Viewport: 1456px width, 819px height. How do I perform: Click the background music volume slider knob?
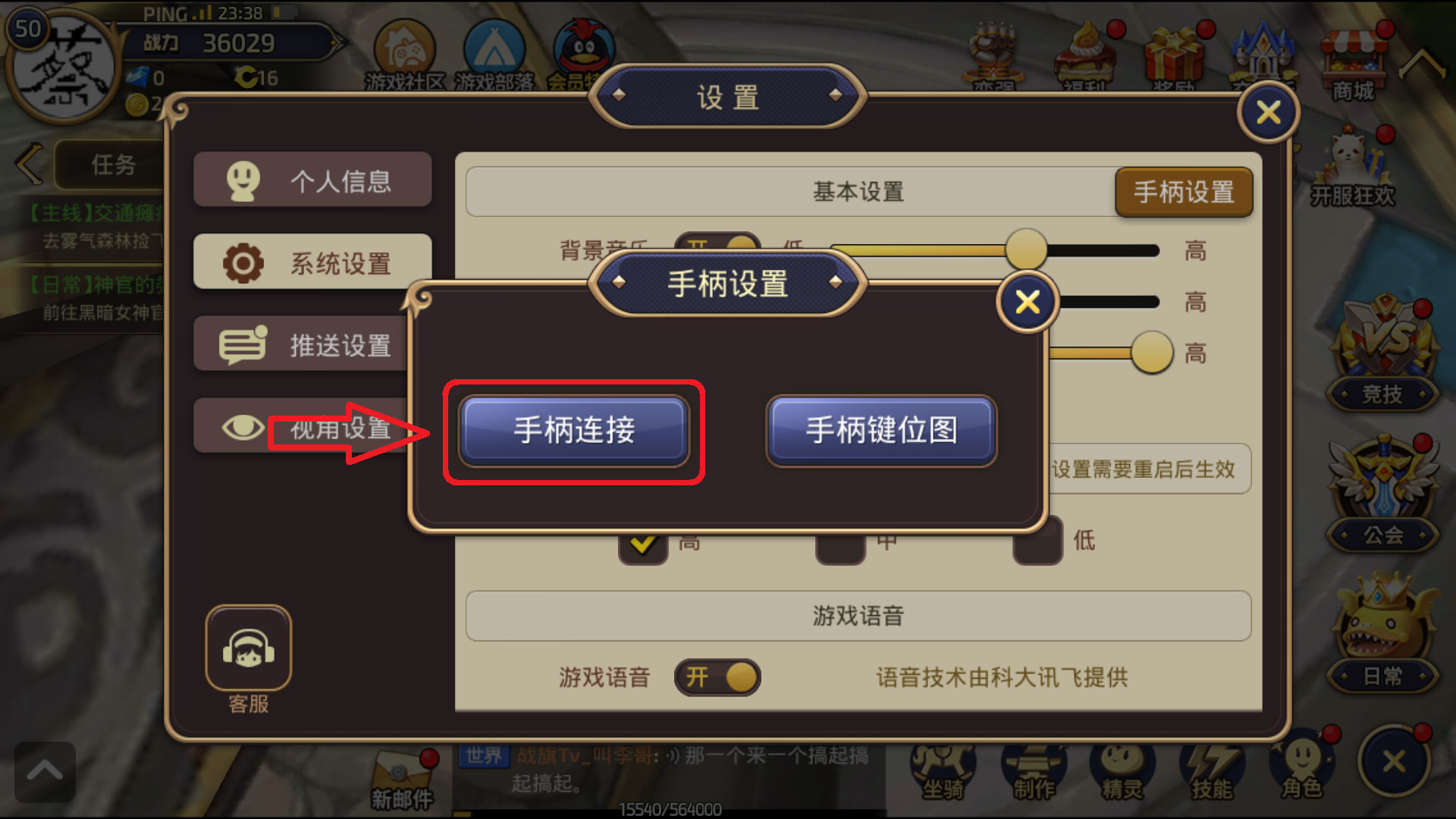coord(1026,249)
